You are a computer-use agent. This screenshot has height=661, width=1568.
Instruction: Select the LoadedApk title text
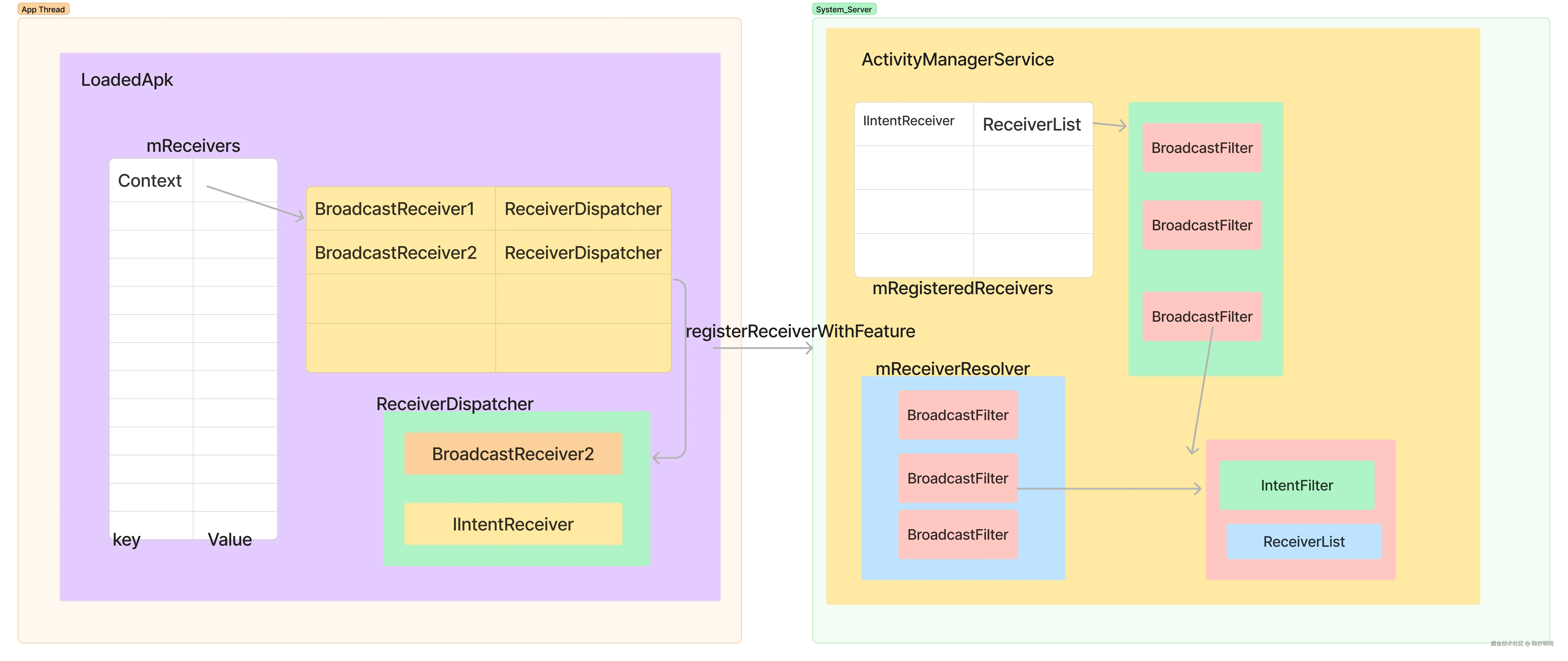127,80
